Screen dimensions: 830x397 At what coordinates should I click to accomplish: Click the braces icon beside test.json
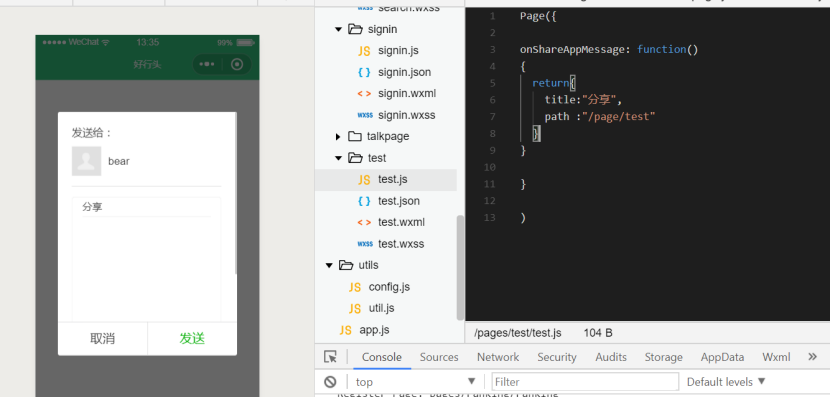click(x=364, y=201)
